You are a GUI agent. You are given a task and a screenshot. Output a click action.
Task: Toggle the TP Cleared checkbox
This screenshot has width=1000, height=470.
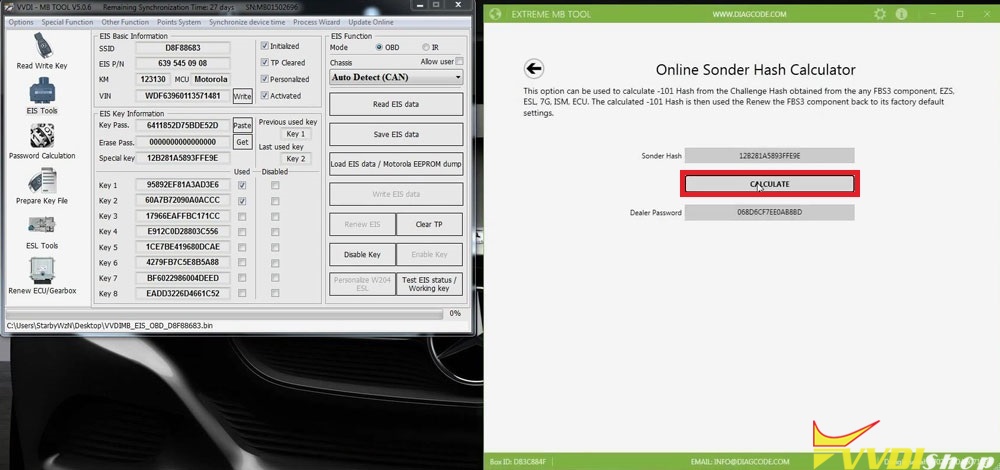[265, 62]
